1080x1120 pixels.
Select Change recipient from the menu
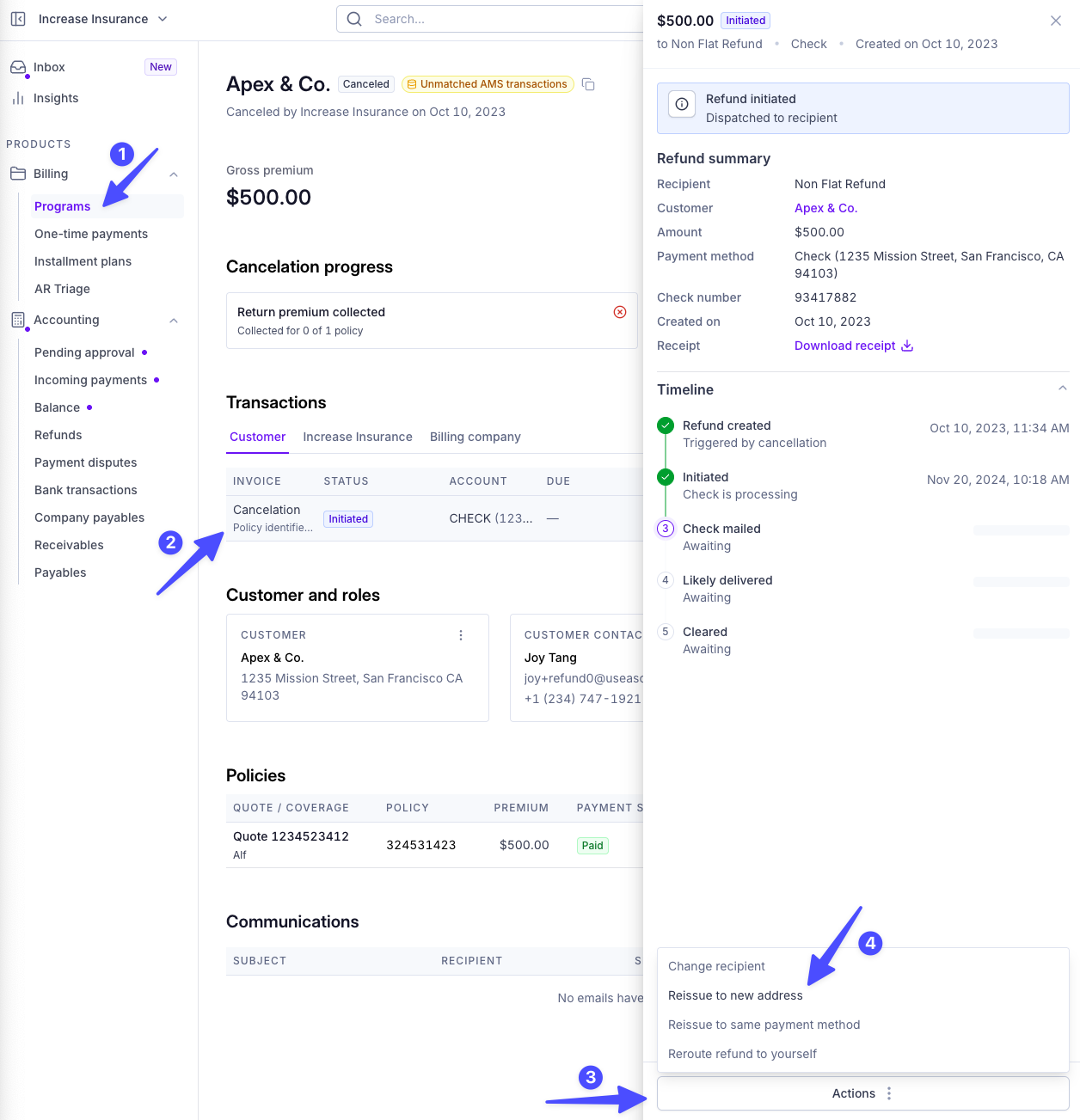pos(862,966)
